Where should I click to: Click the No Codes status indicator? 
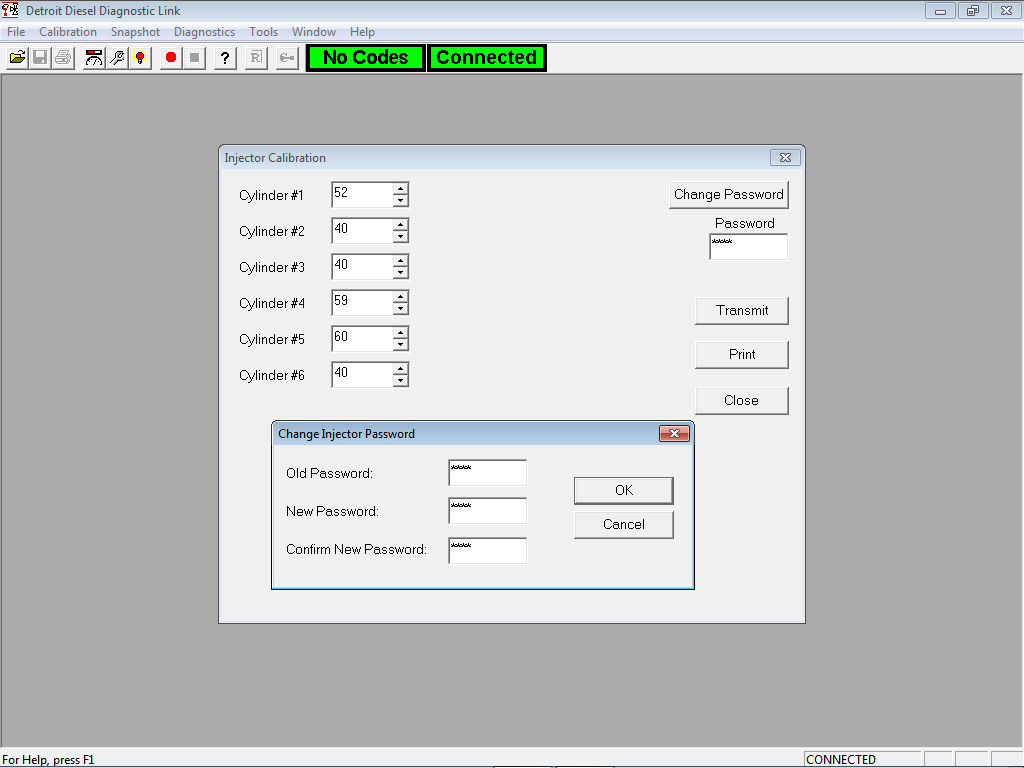(364, 57)
